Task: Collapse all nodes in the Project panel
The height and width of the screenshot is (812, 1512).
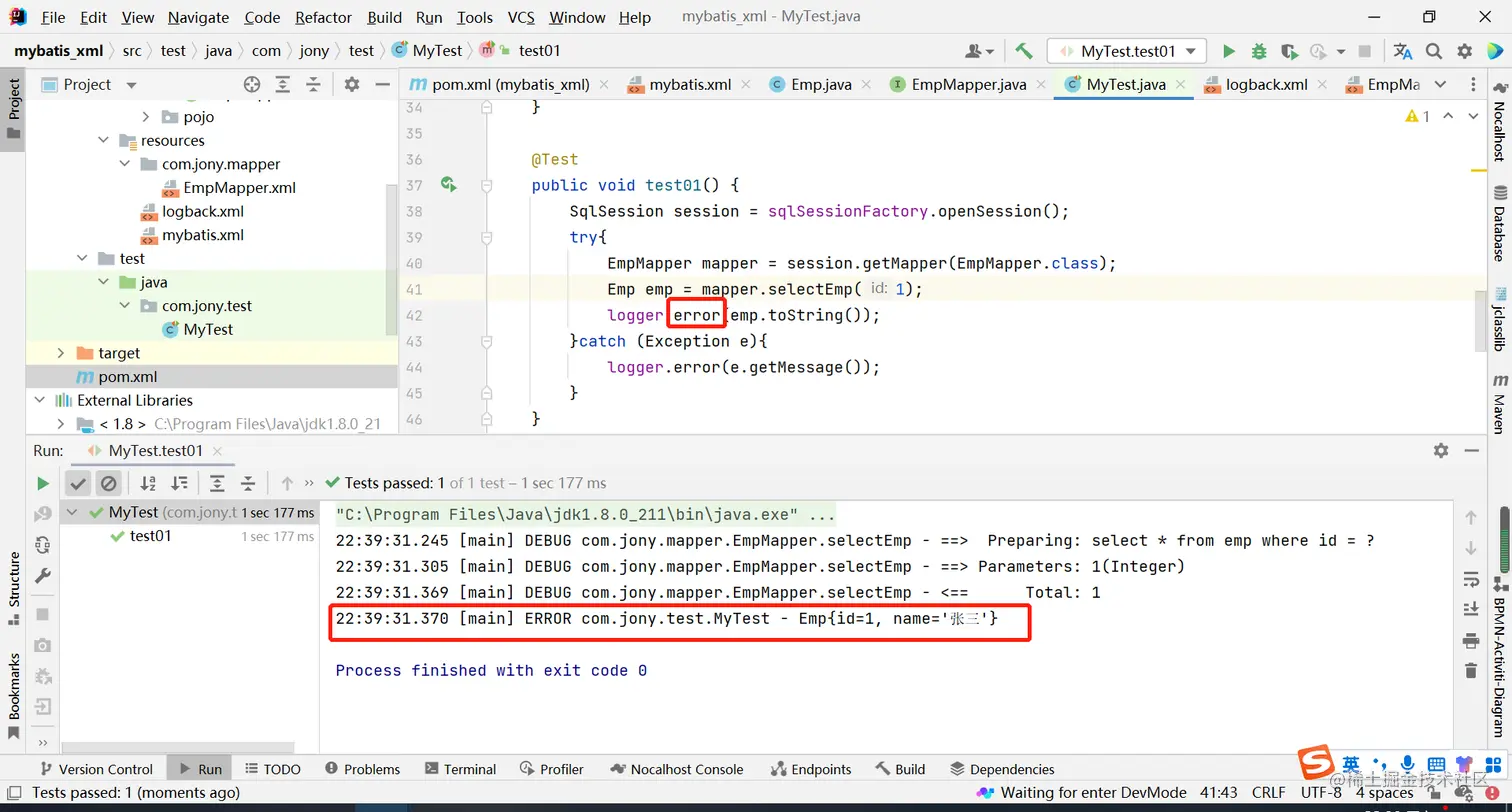Action: tap(313, 85)
